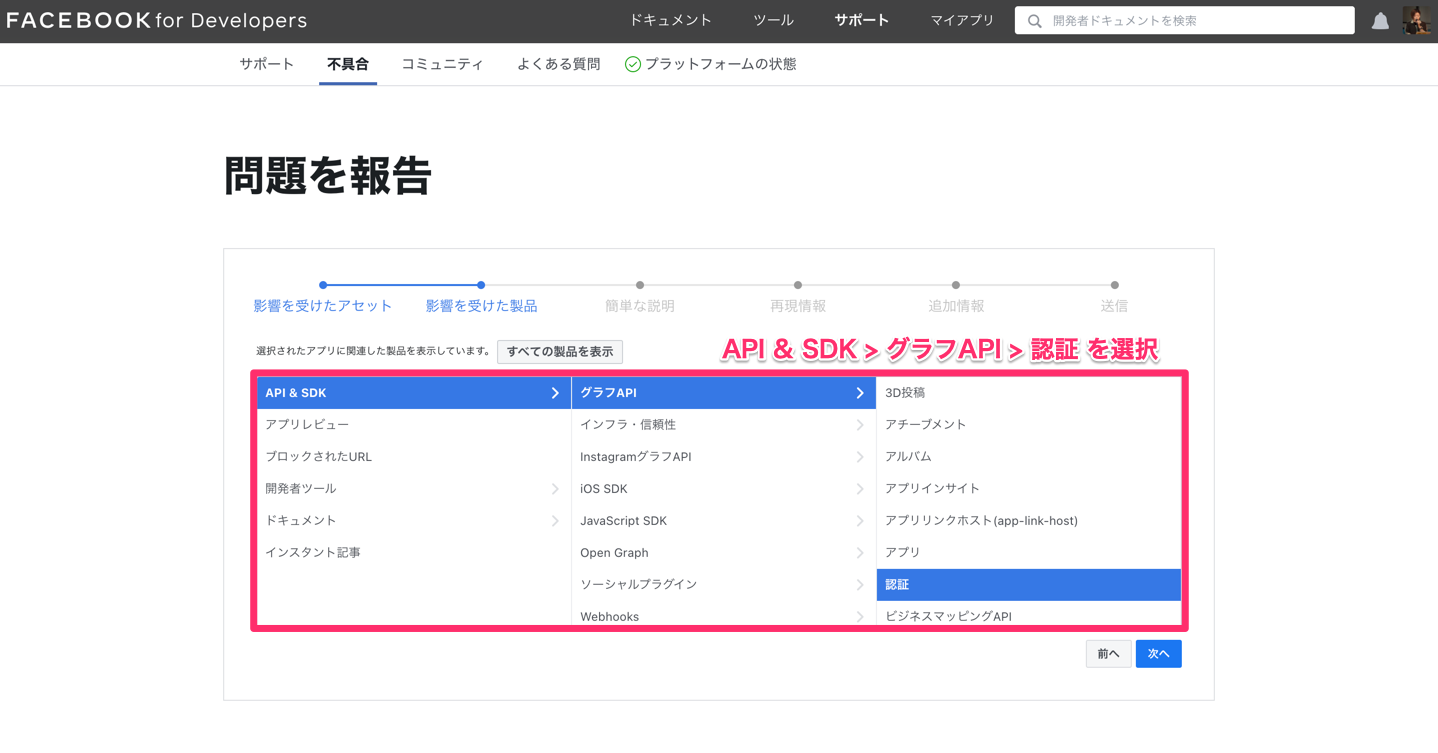The image size is (1438, 753).
Task: Click the すべての製品を表示 button
Action: (560, 352)
